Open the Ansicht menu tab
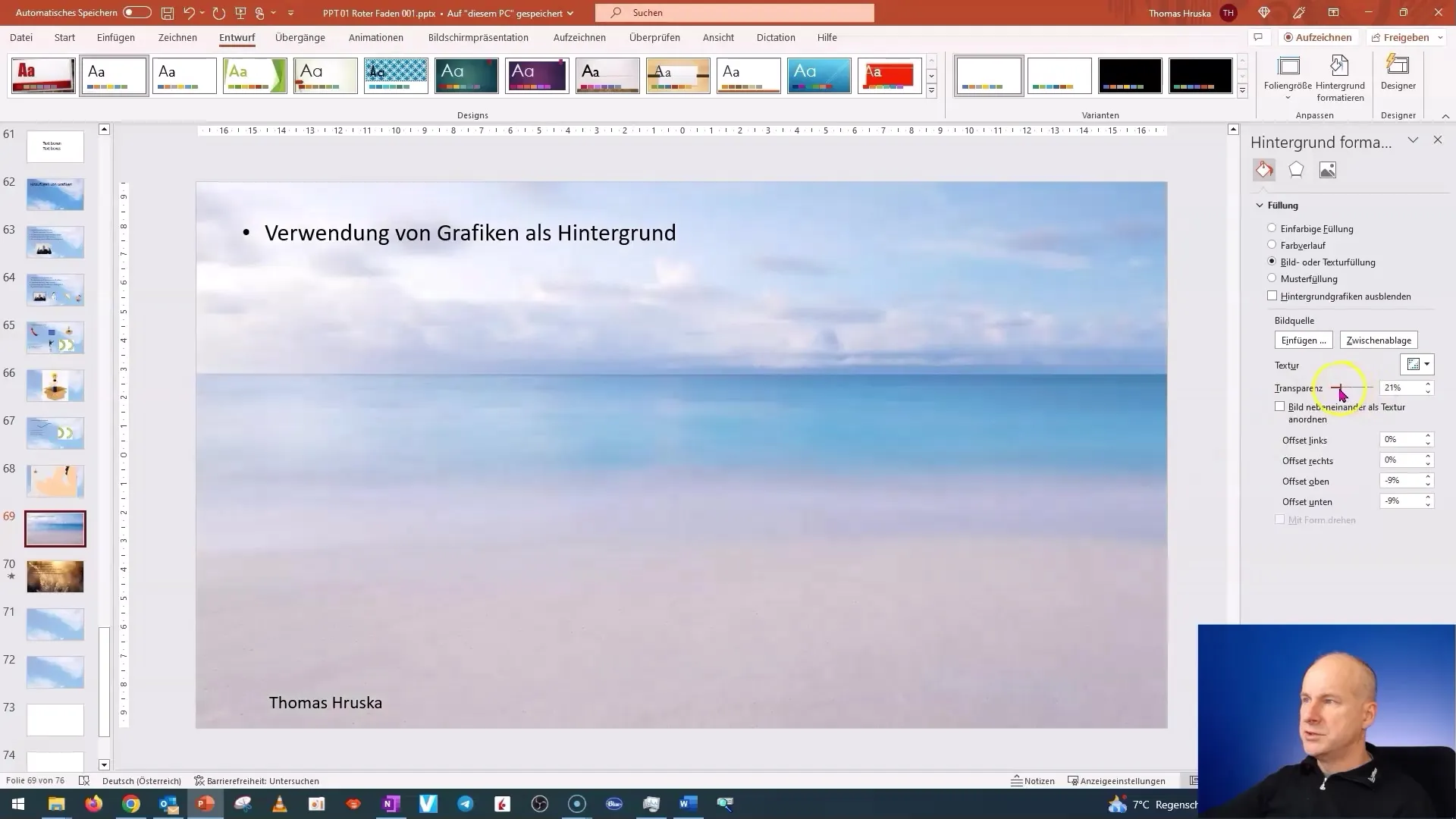The image size is (1456, 819). [x=719, y=37]
